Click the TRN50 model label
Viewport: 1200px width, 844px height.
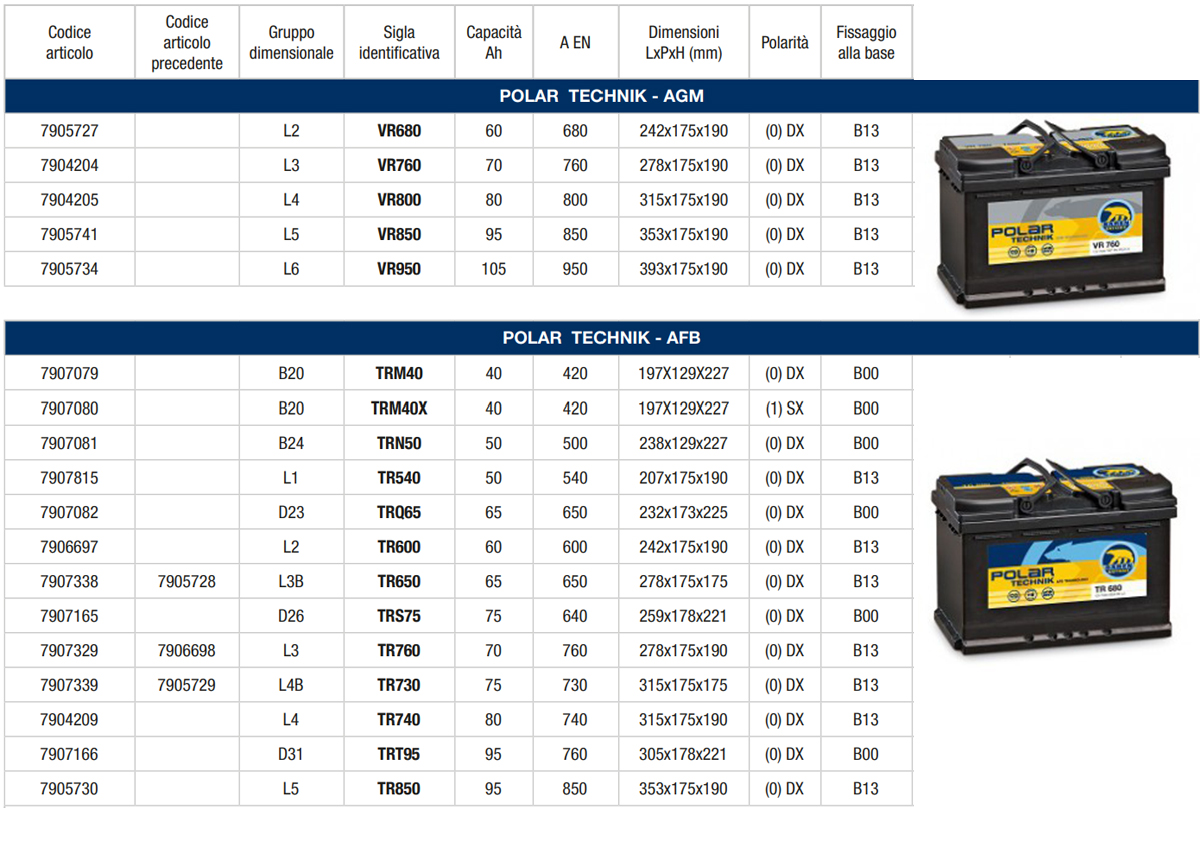coord(399,443)
